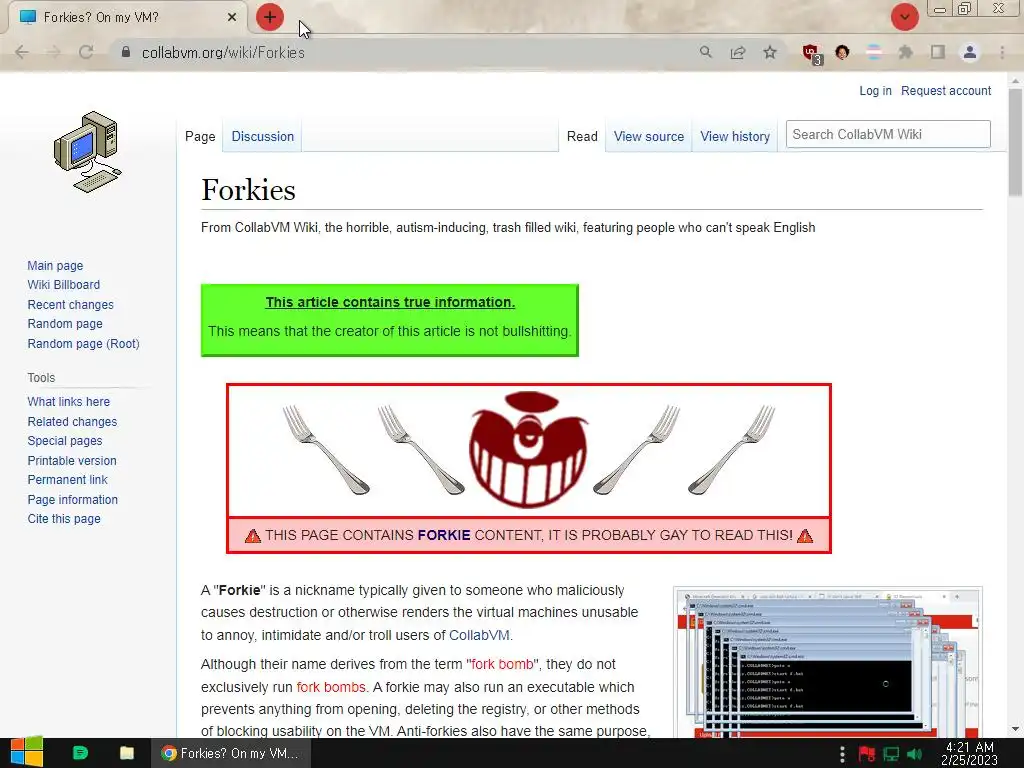Show hidden tray icons via dots
Screen dimensions: 1024x768
(x=842, y=754)
